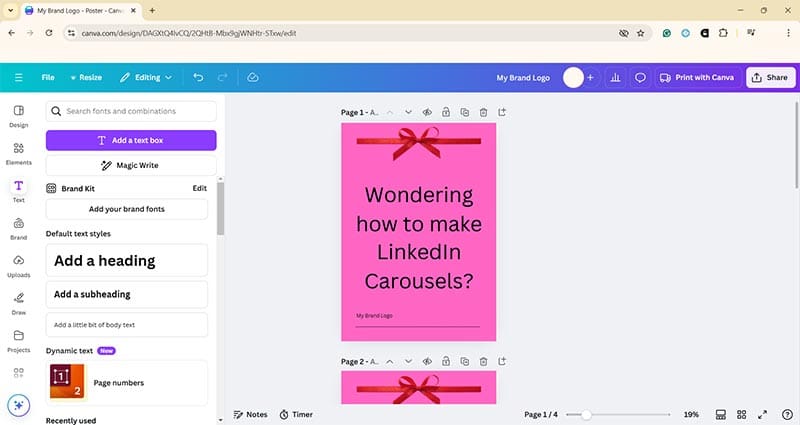Open the analytics insights chart icon
The width and height of the screenshot is (800, 425).
pos(615,78)
